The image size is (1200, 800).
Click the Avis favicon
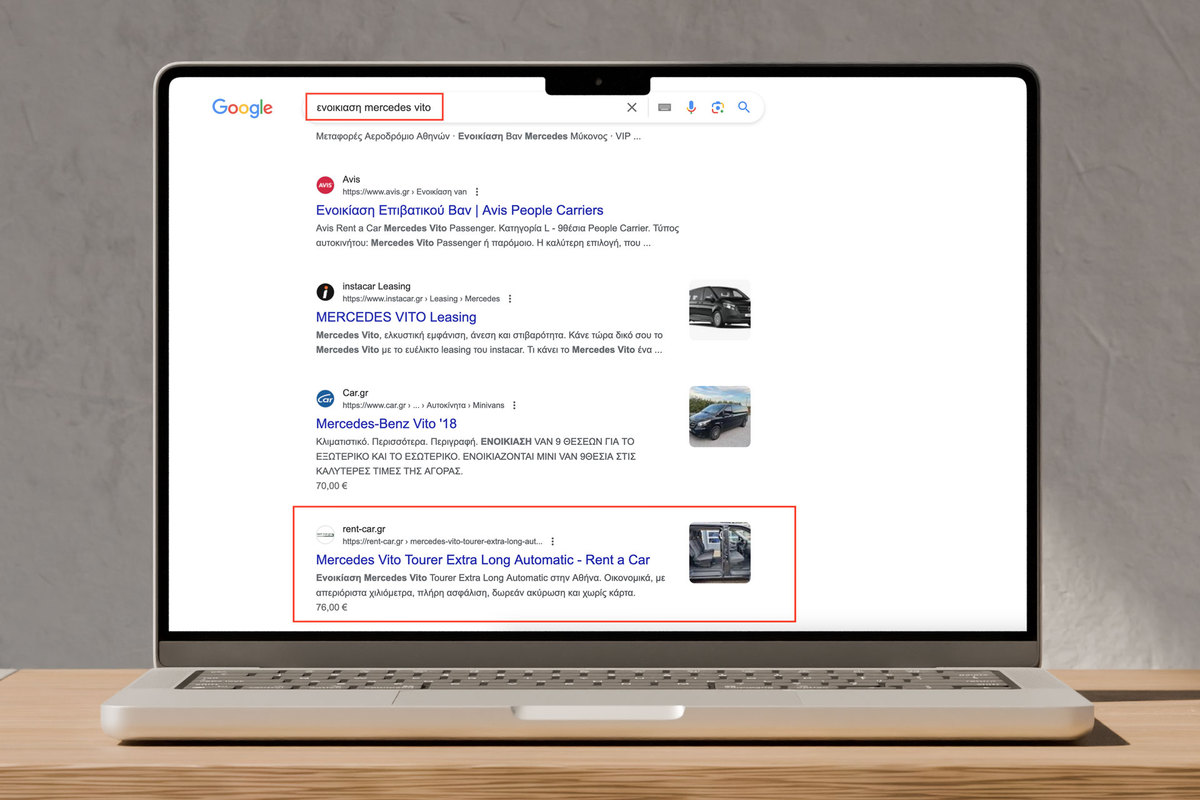[325, 185]
